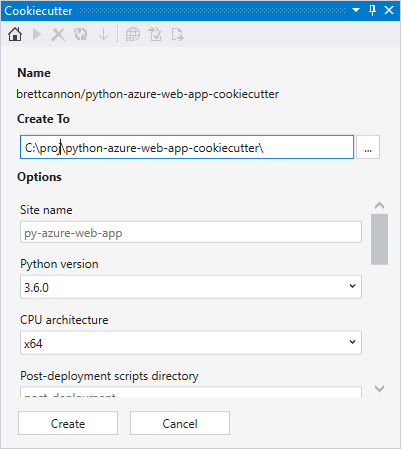The height and width of the screenshot is (449, 401).
Task: Click the Delete (X) toolbar icon
Action: (x=58, y=34)
